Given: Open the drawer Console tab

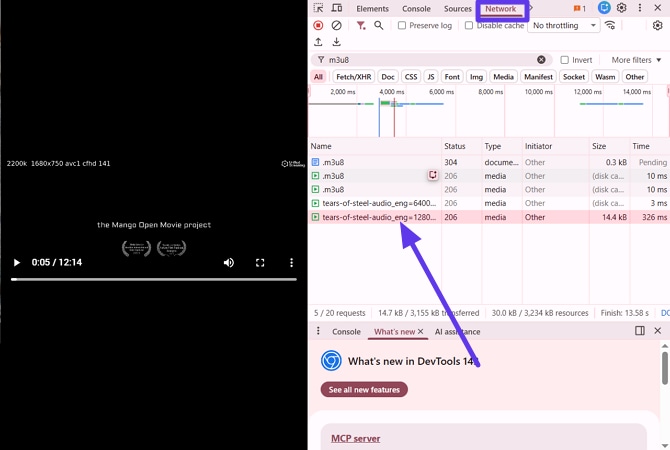Looking at the screenshot, I should (x=346, y=332).
